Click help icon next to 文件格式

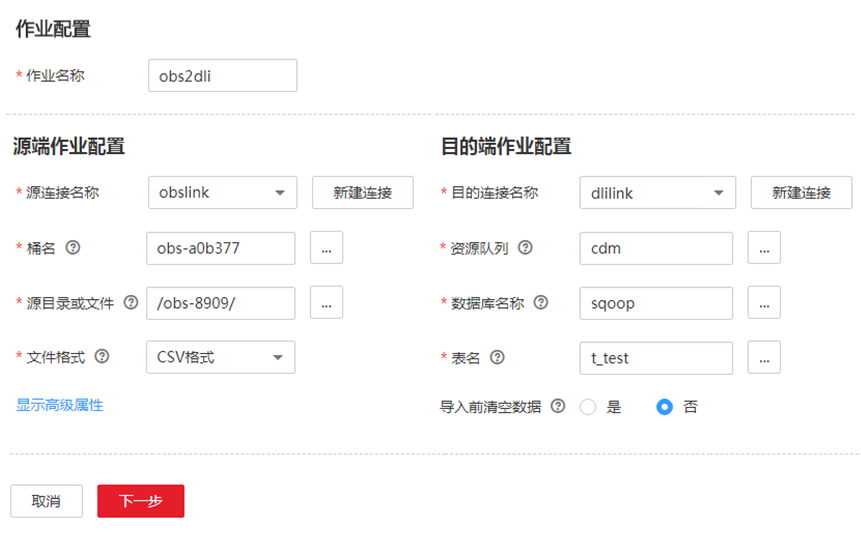point(102,357)
